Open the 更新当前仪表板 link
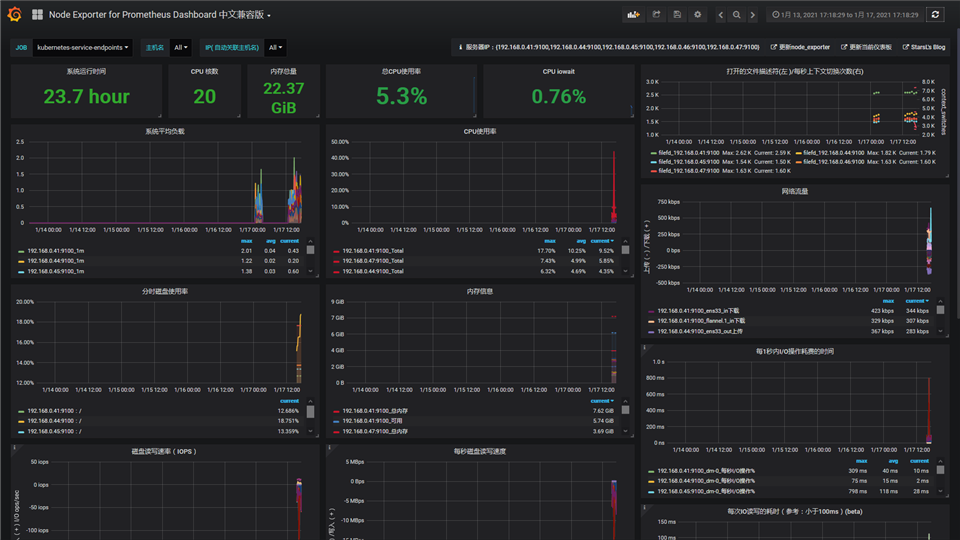This screenshot has width=960, height=540. click(x=866, y=47)
